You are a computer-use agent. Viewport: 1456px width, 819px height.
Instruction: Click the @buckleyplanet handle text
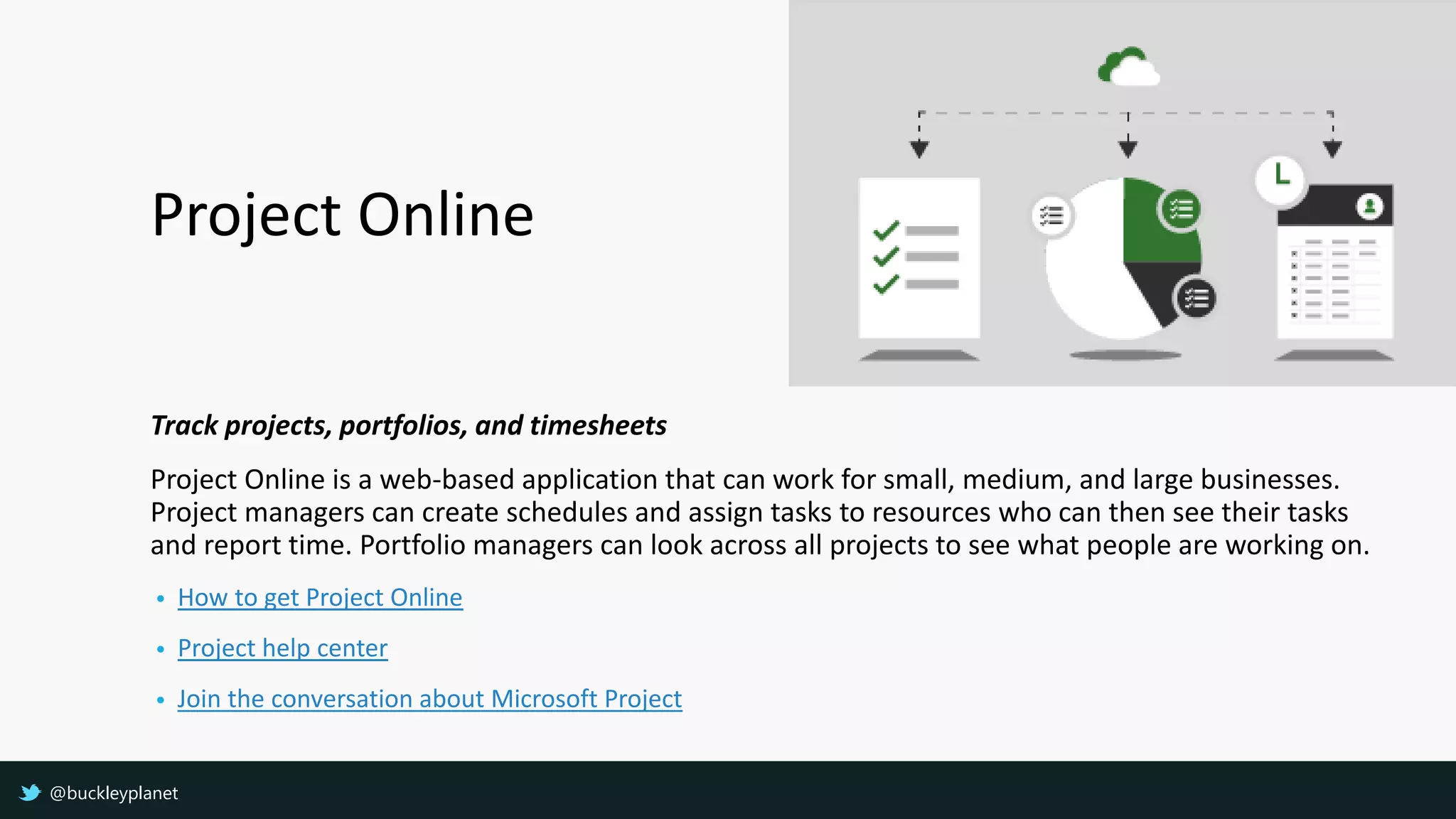pos(114,793)
